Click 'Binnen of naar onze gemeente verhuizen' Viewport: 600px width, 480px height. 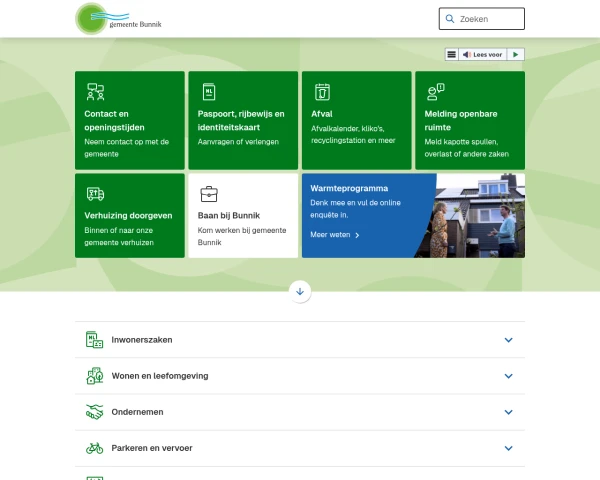pyautogui.click(x=119, y=236)
